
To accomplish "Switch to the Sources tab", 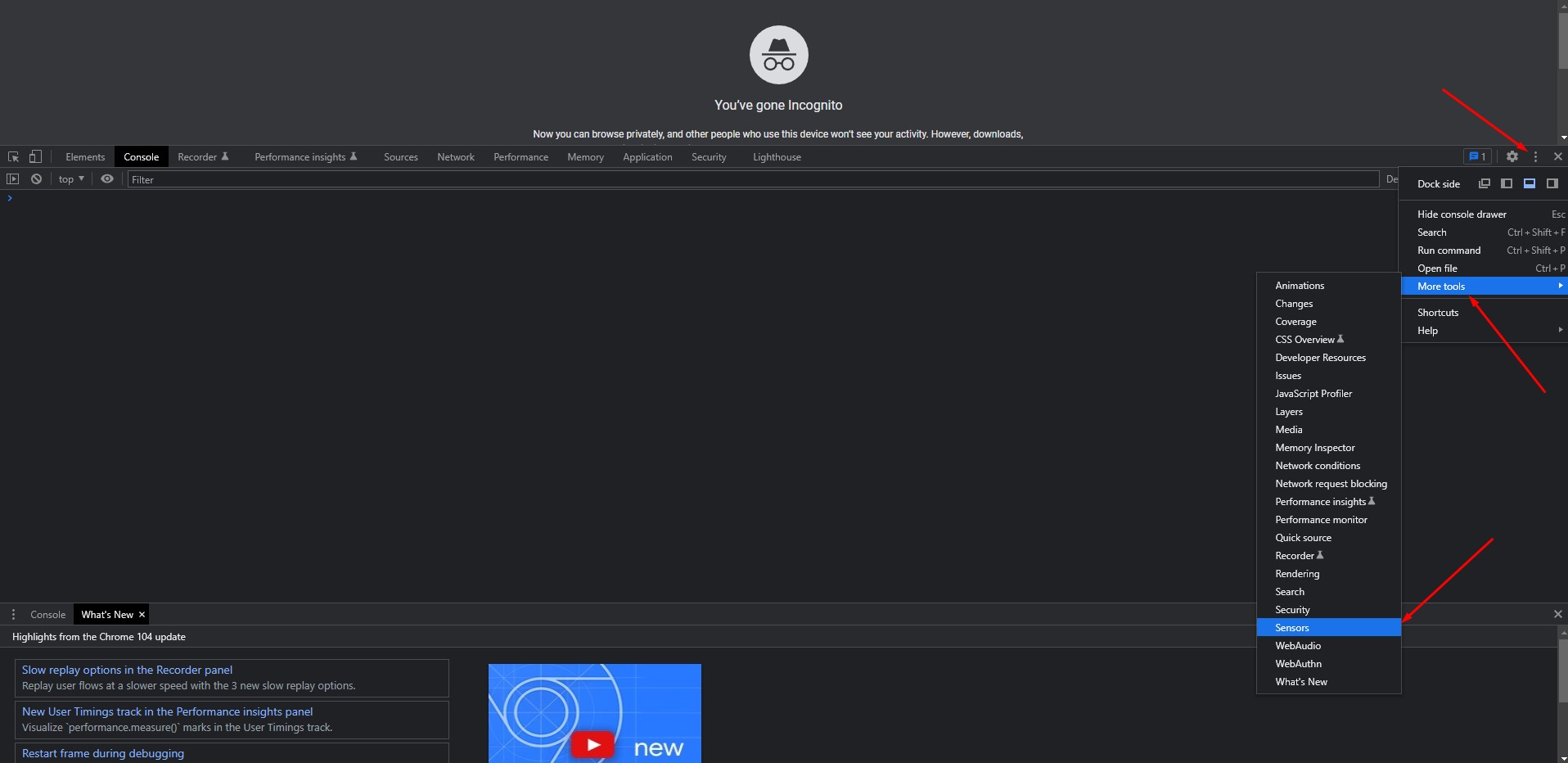I will (x=401, y=156).
